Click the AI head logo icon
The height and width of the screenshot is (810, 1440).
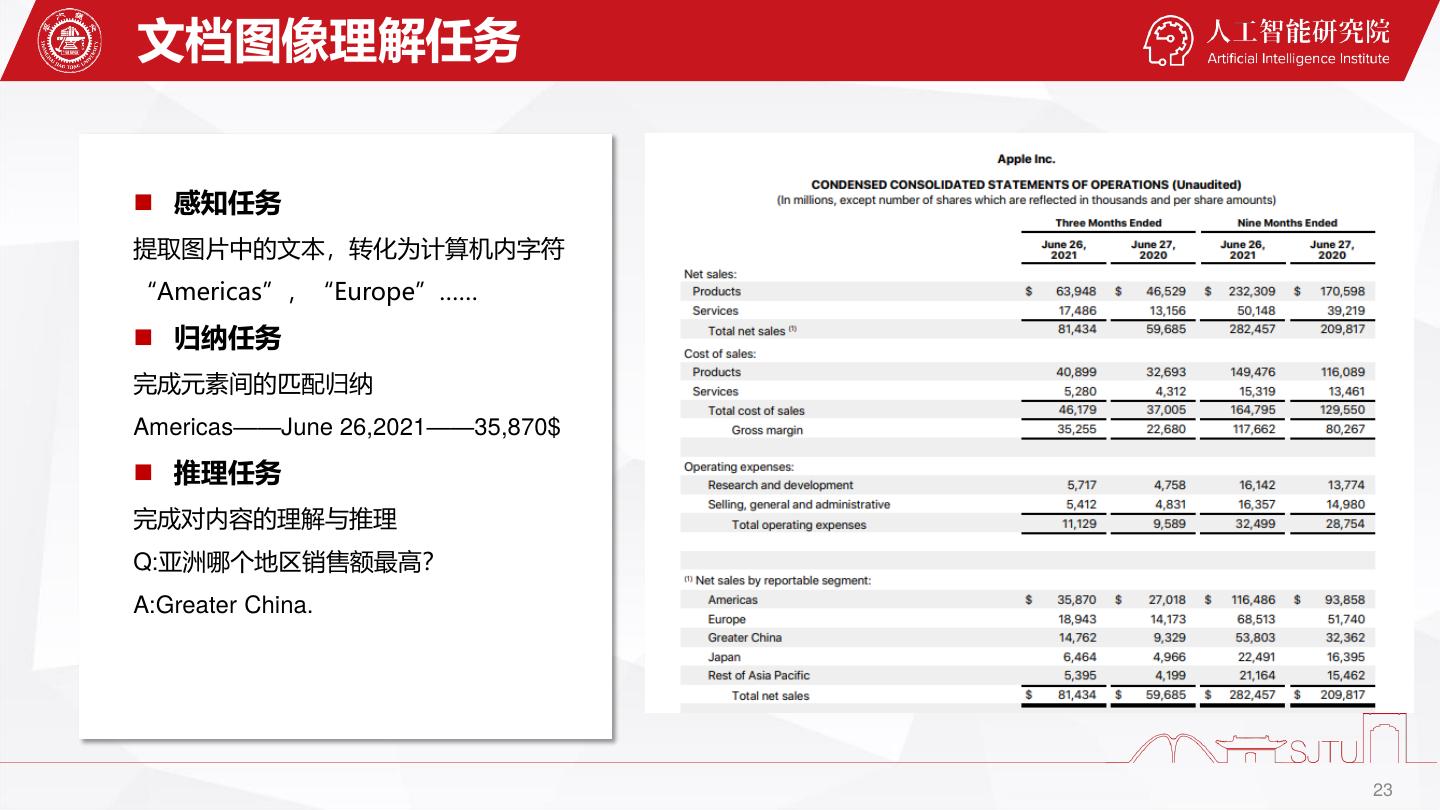[x=1170, y=42]
